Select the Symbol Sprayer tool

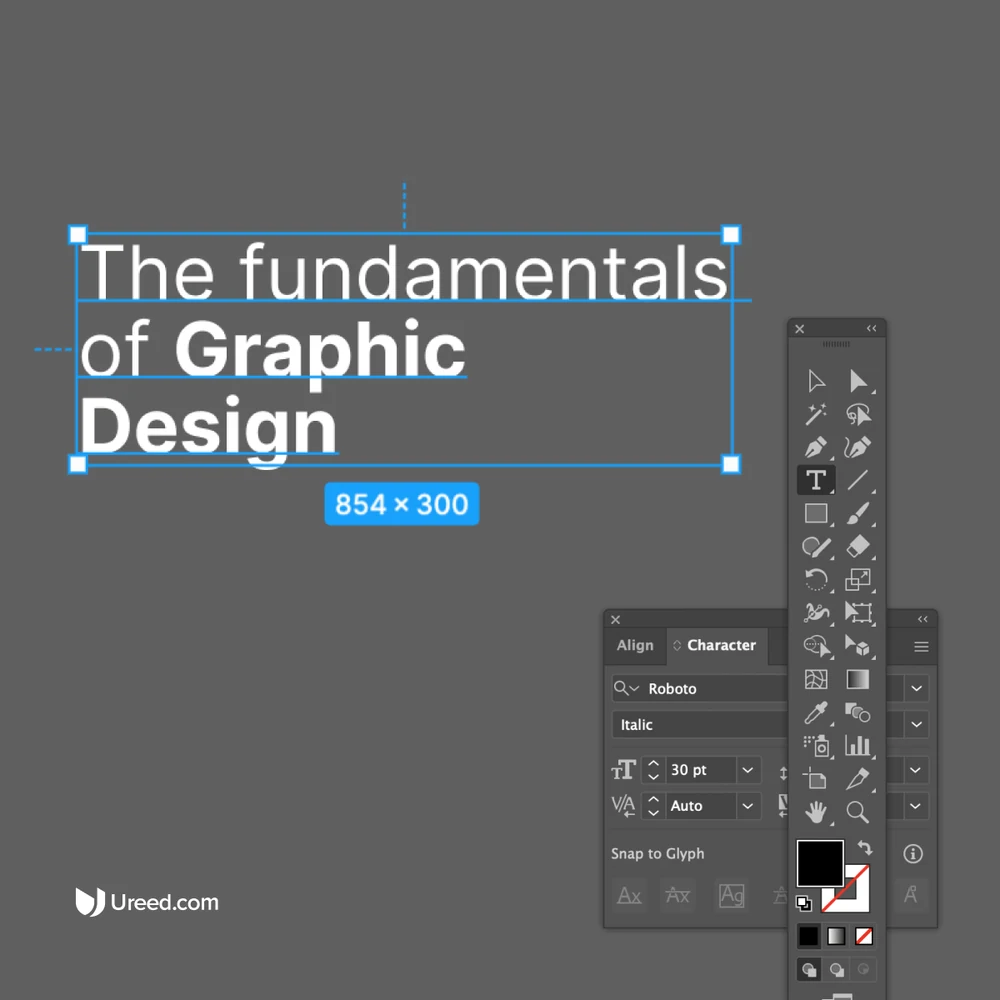click(817, 746)
